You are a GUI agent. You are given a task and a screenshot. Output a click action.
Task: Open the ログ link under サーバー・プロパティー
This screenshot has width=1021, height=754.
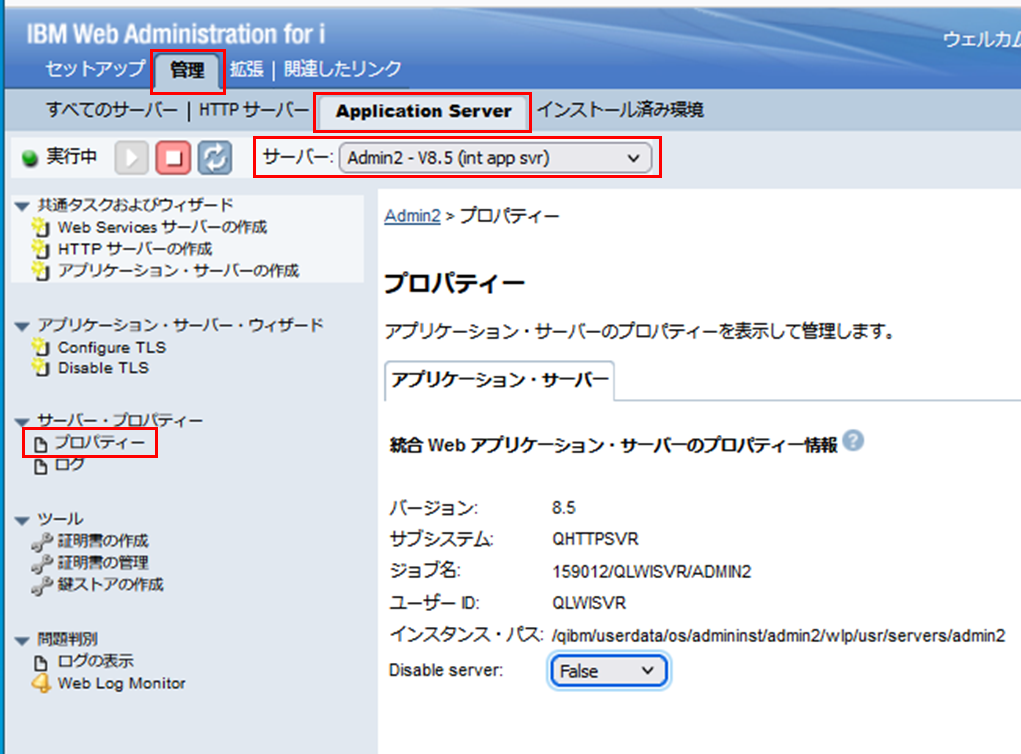tap(70, 465)
